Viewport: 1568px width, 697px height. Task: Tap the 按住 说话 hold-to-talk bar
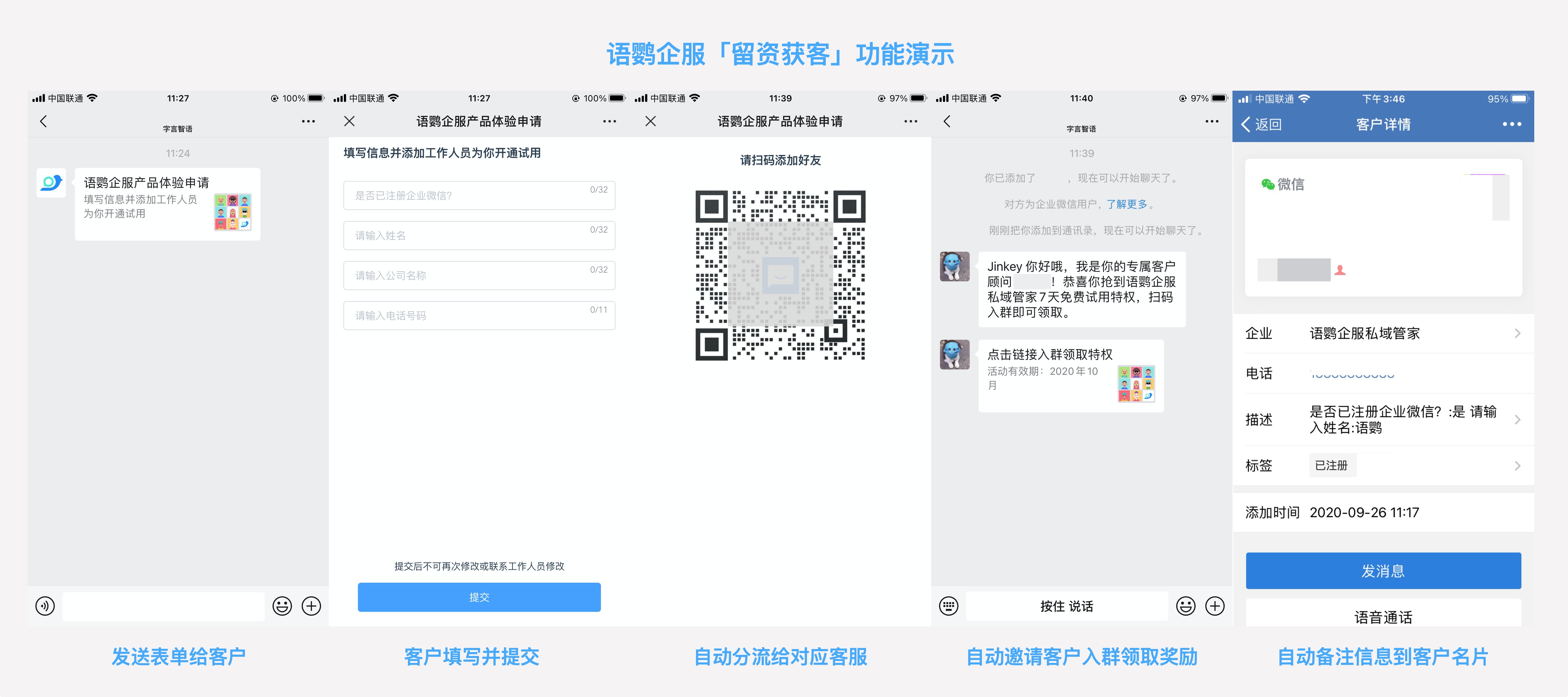coord(1067,606)
